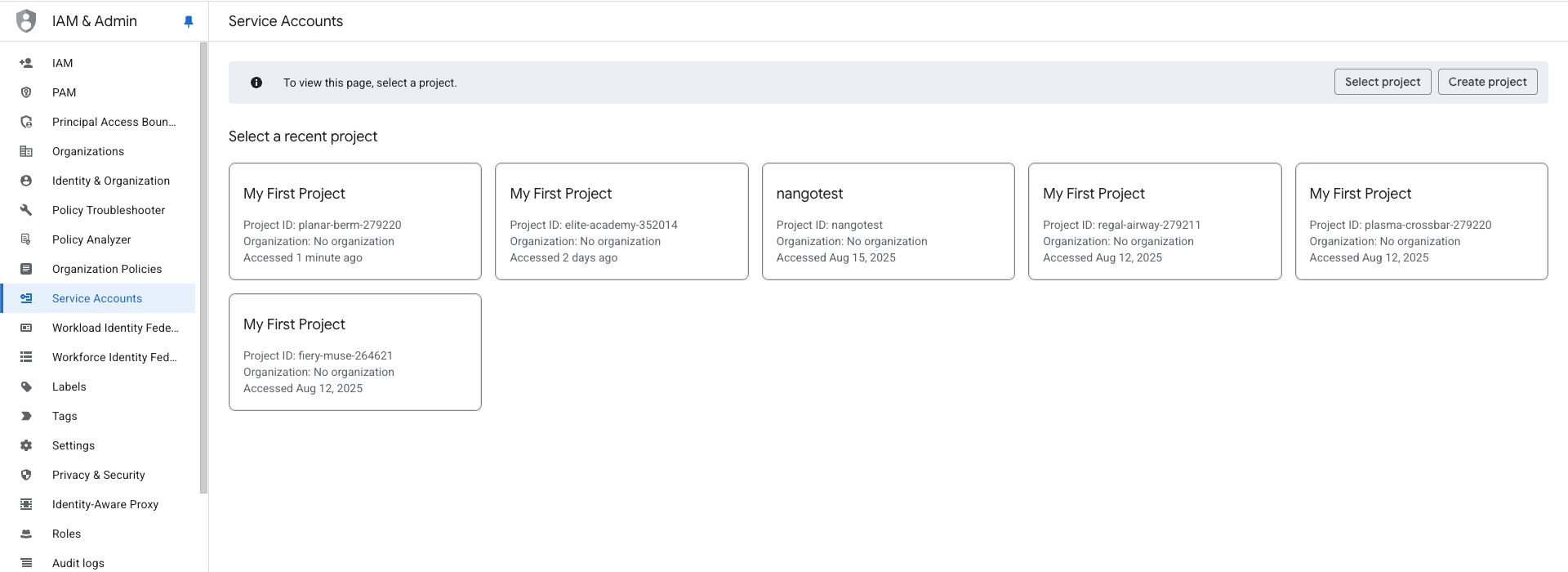Click the sidebar vertical scrollbar

(203, 268)
